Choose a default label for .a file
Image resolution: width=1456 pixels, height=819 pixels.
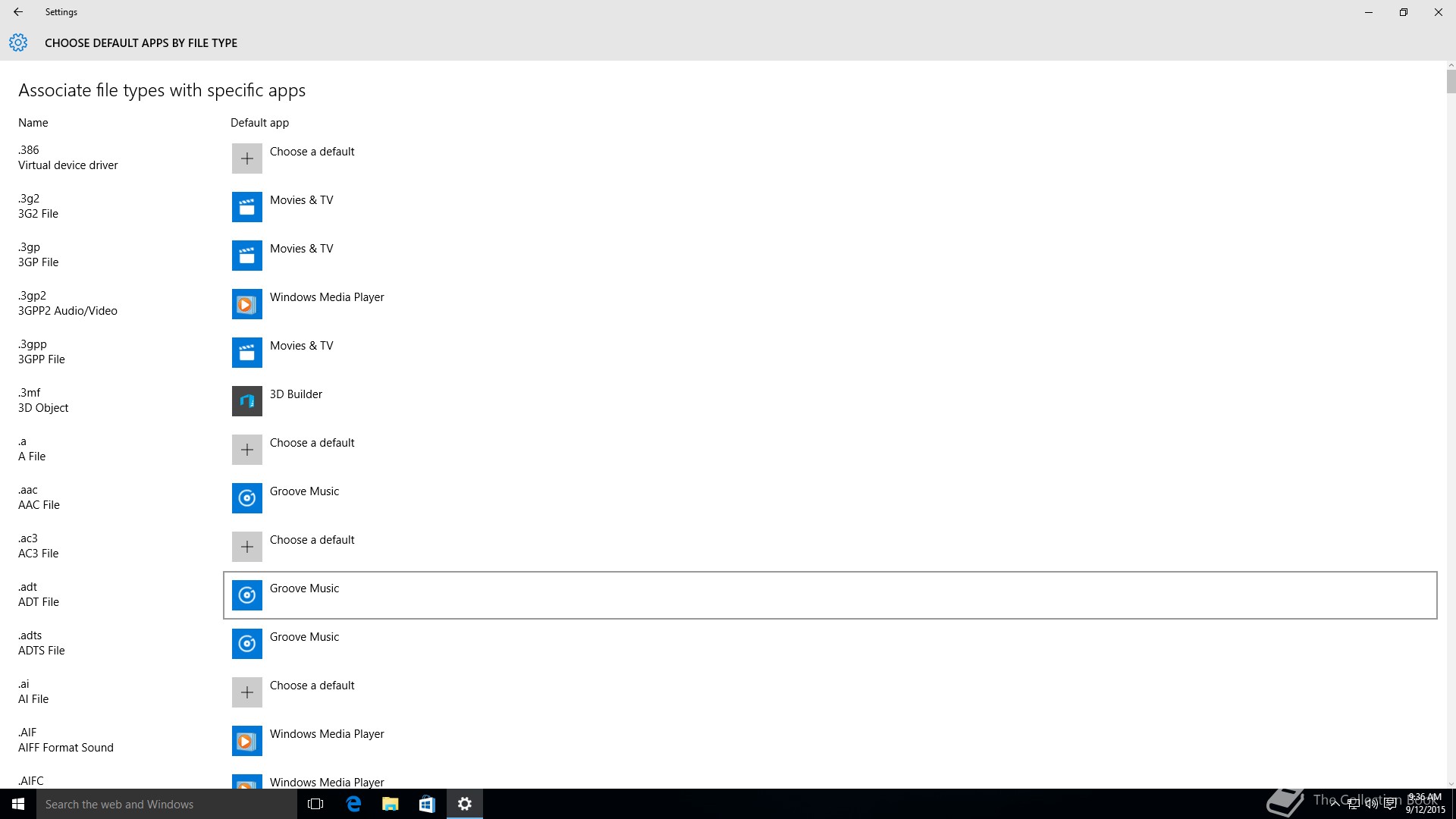[x=312, y=443]
